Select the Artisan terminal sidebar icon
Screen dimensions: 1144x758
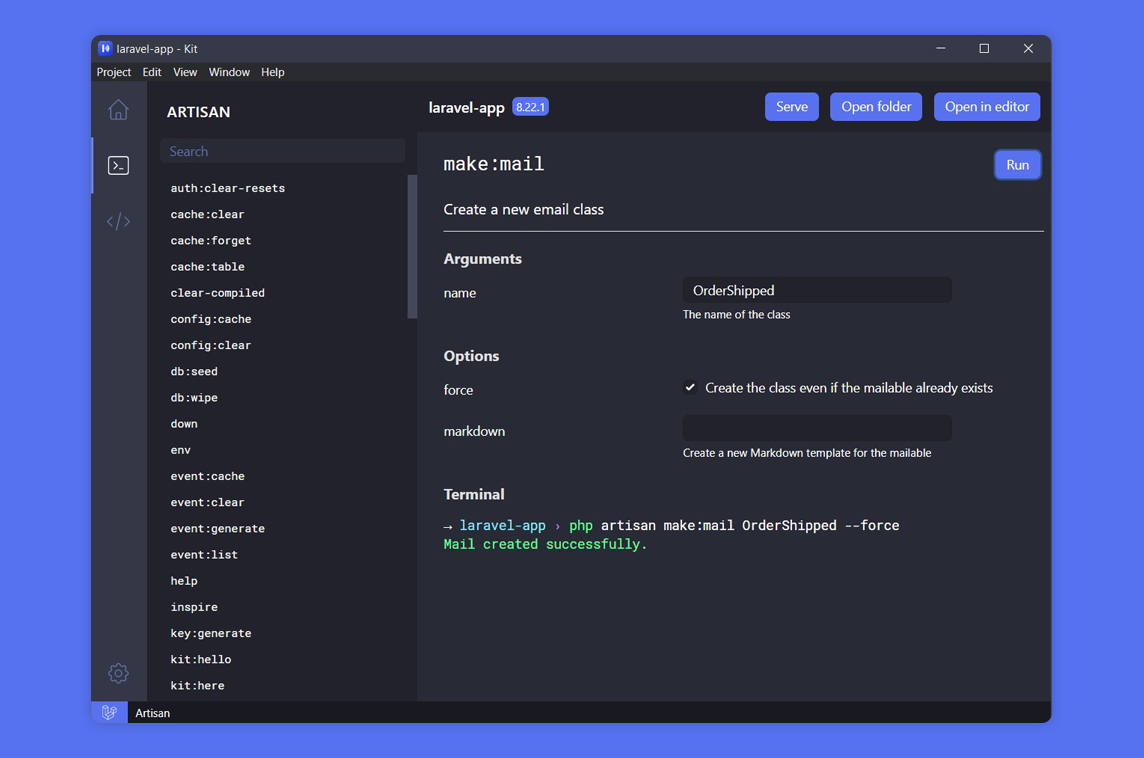point(118,166)
